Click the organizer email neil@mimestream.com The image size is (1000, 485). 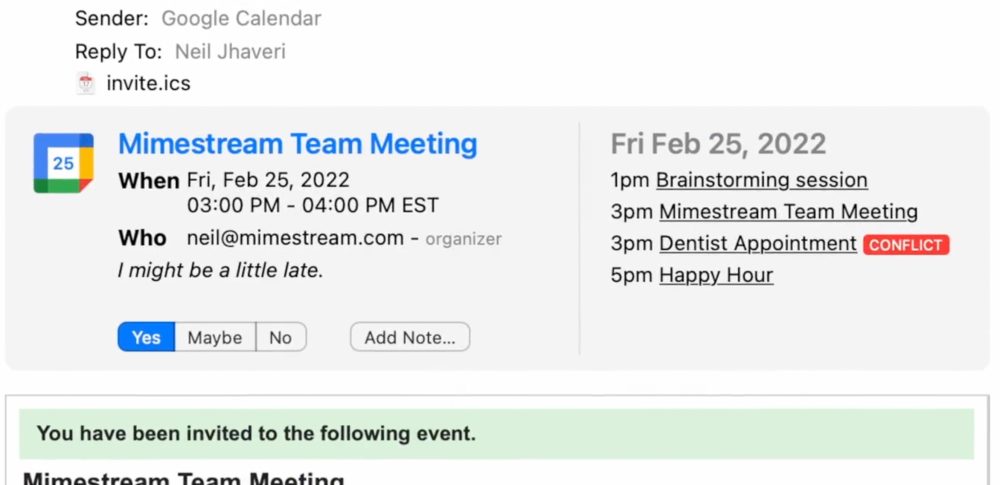[294, 238]
